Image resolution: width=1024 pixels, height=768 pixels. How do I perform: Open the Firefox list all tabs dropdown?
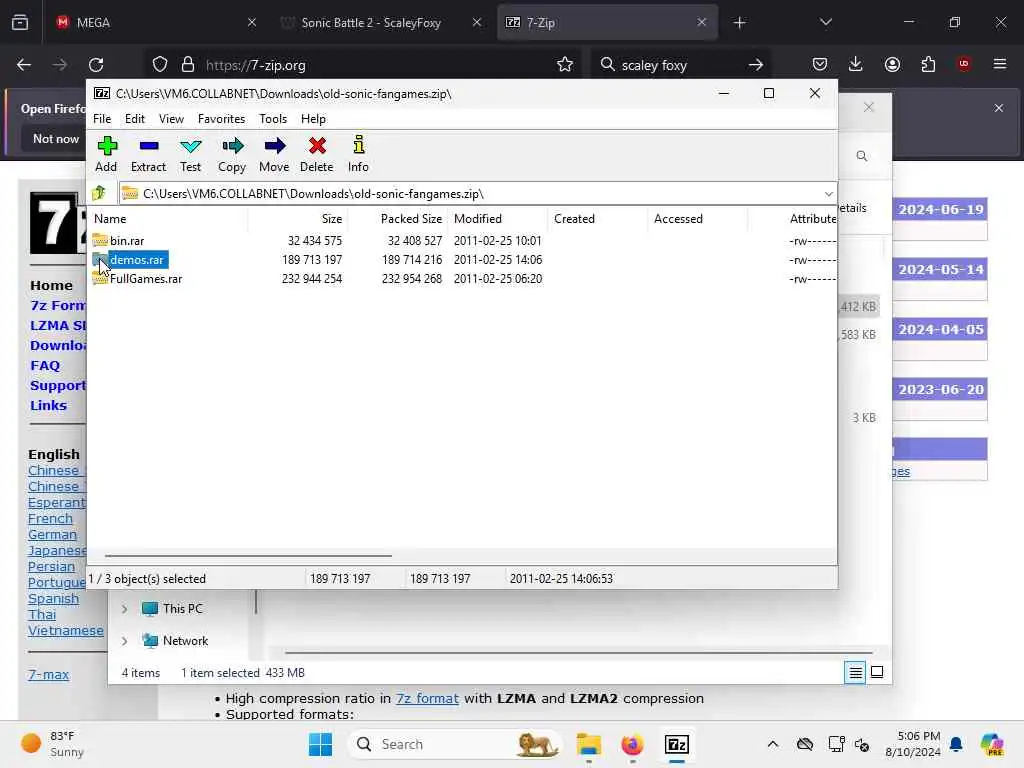(x=825, y=22)
